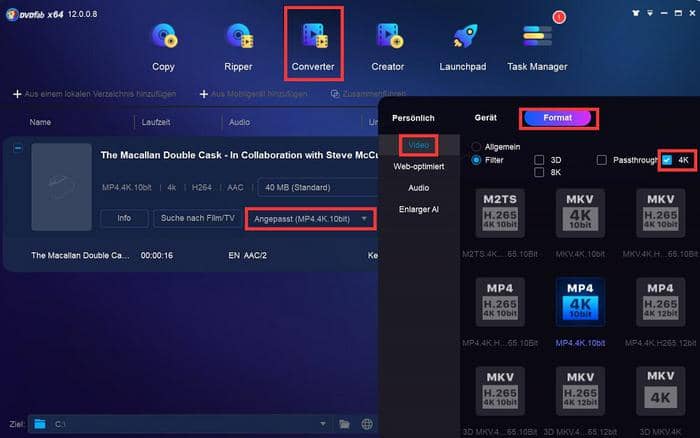The height and width of the screenshot is (438, 700).
Task: Click the Name column header
Action: pos(40,122)
